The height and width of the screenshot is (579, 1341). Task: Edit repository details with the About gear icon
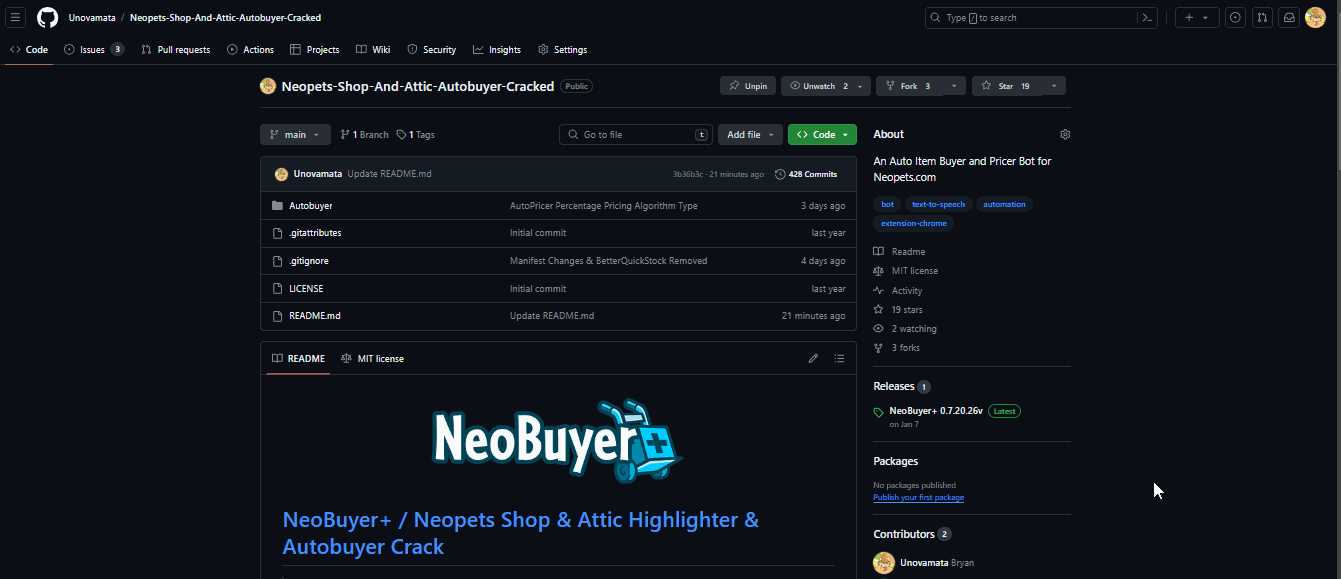click(1065, 134)
